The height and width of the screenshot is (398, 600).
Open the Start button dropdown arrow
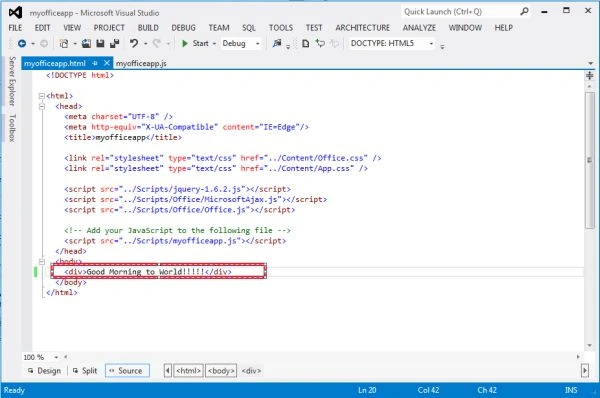pyautogui.click(x=214, y=44)
